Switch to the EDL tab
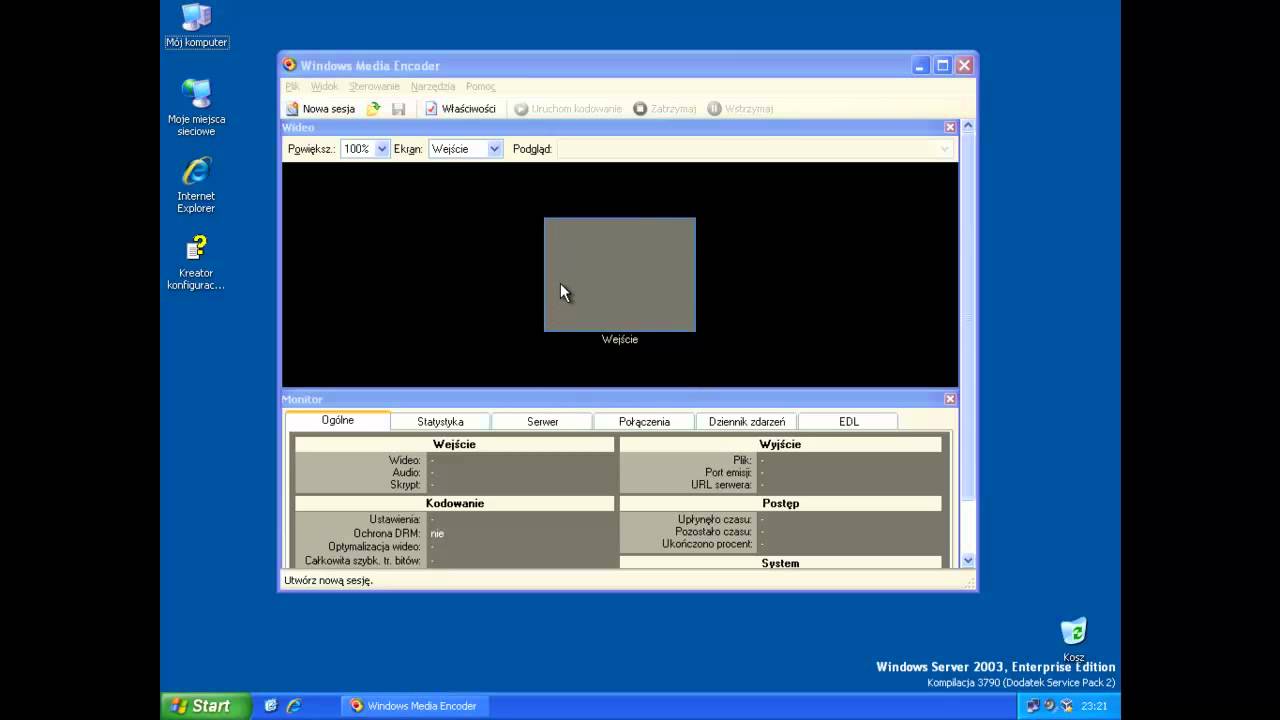The width and height of the screenshot is (1280, 720). pos(848,422)
